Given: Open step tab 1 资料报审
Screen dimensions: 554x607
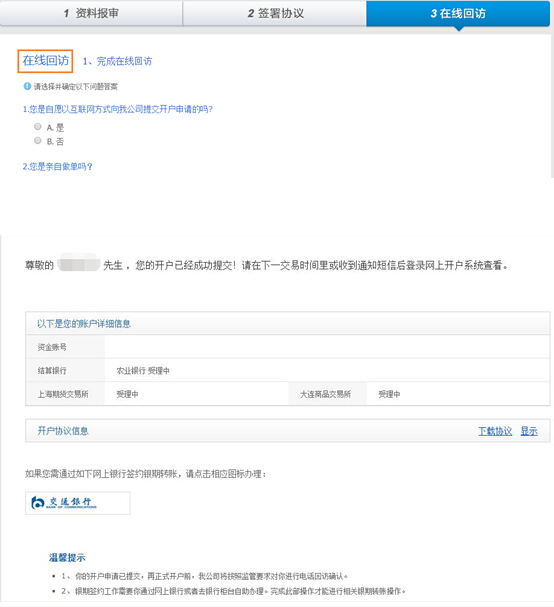Looking at the screenshot, I should click(x=91, y=14).
